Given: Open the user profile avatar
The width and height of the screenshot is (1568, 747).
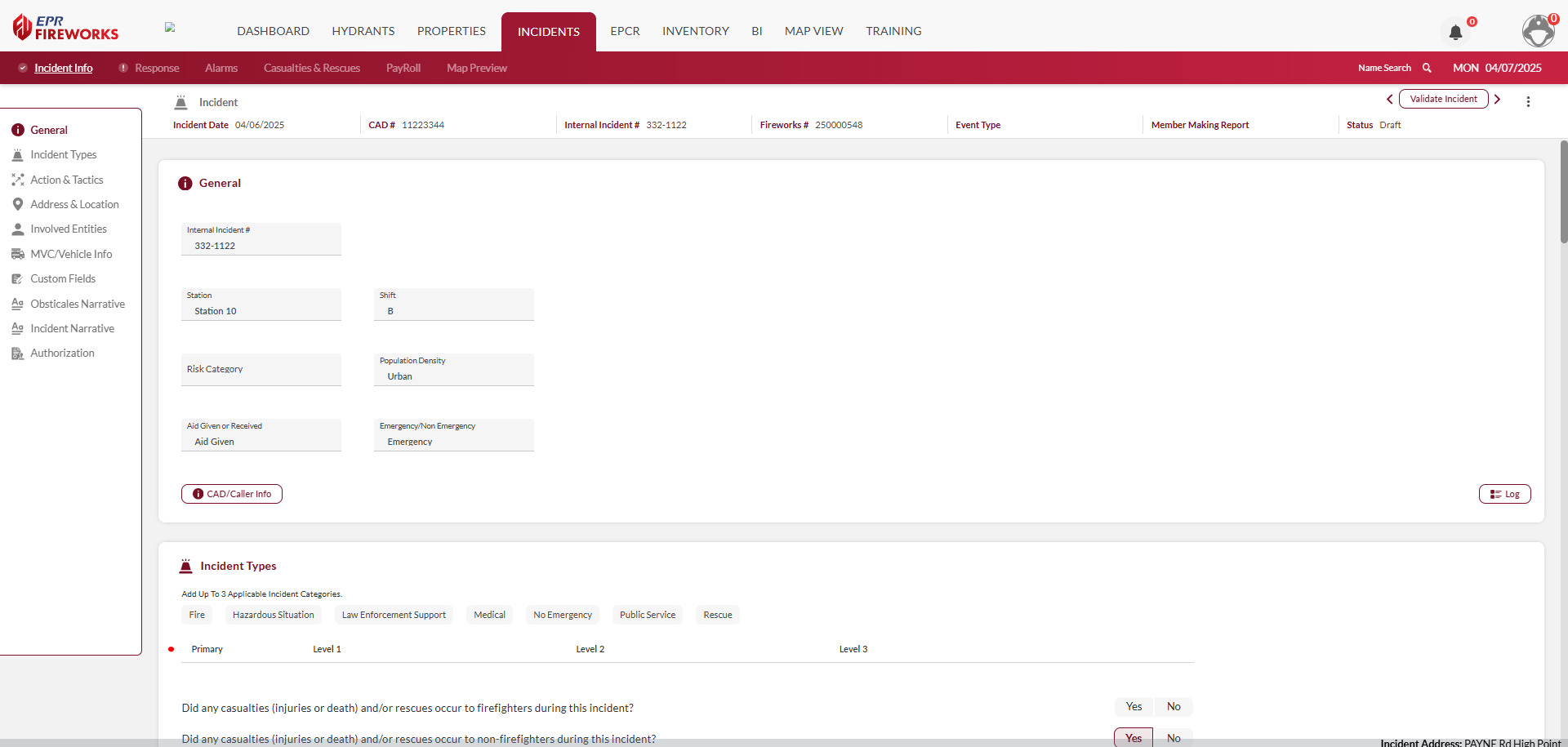Looking at the screenshot, I should click(1539, 31).
